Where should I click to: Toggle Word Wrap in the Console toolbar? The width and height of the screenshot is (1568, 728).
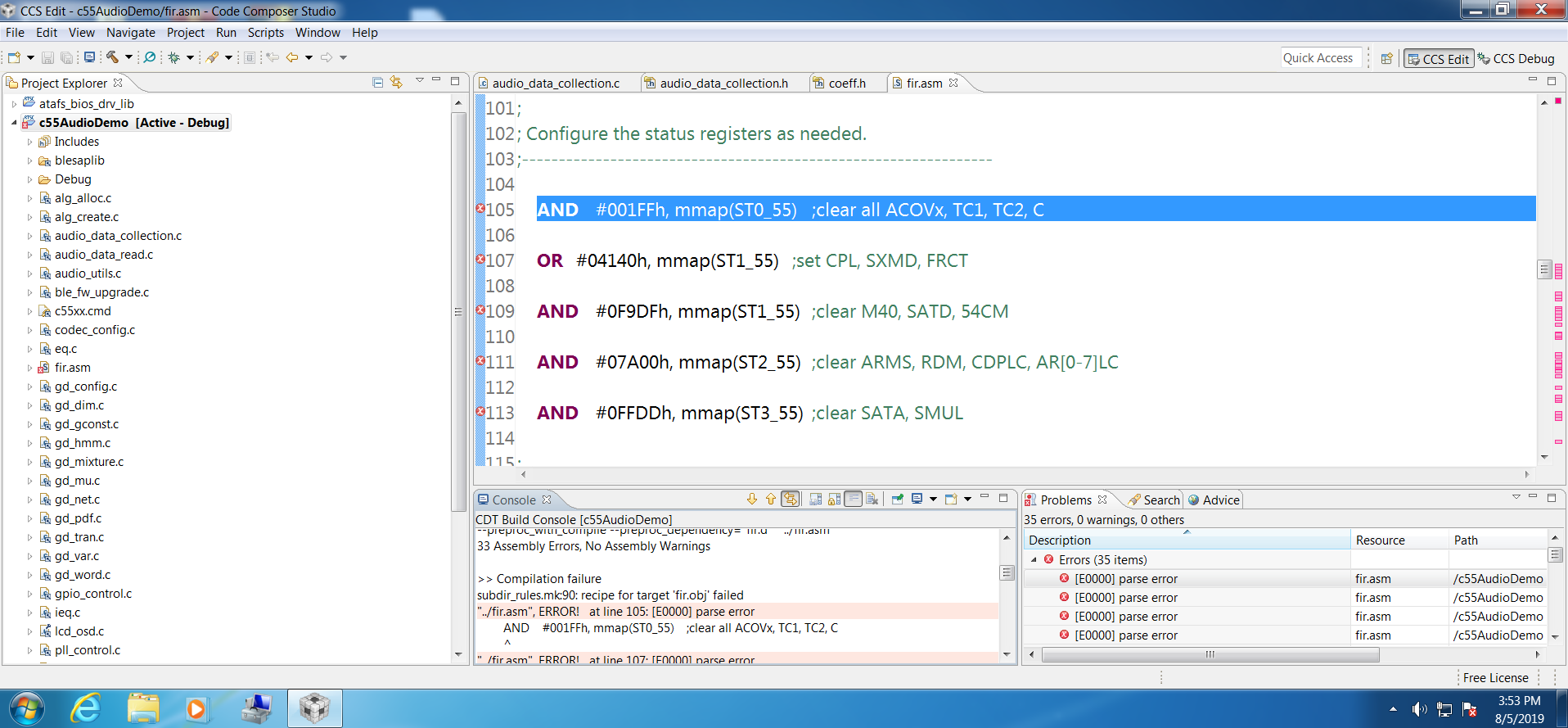pyautogui.click(x=854, y=500)
